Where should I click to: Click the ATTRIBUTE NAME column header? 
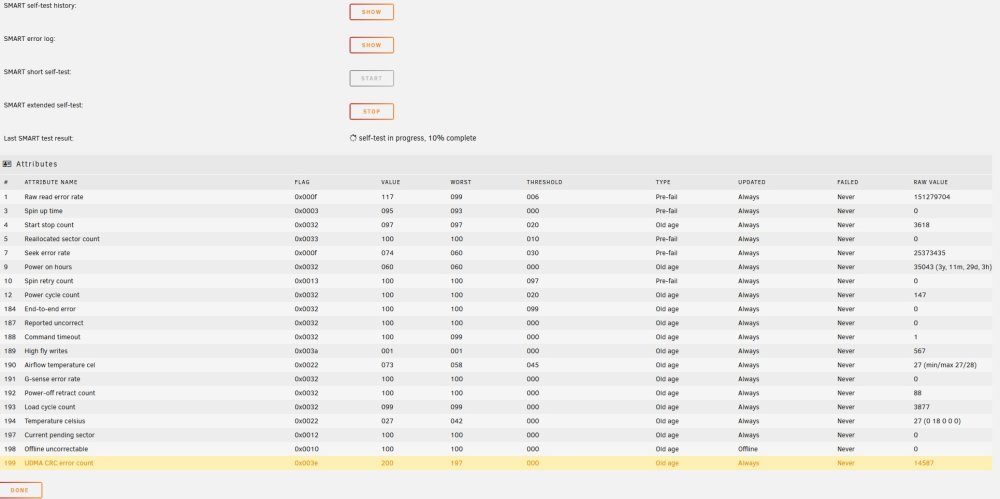click(x=51, y=182)
